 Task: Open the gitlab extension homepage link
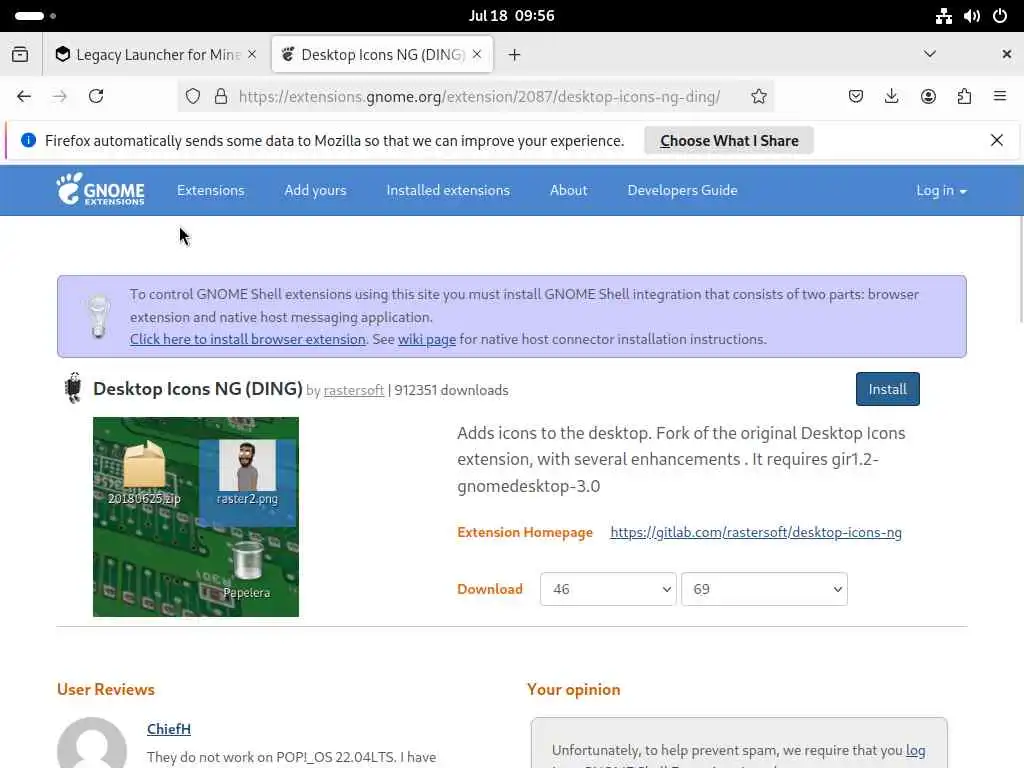pos(756,532)
